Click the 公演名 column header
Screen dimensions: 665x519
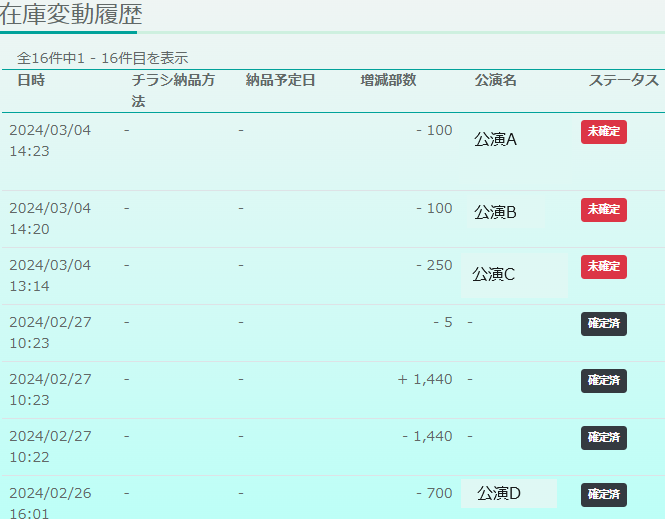point(496,80)
